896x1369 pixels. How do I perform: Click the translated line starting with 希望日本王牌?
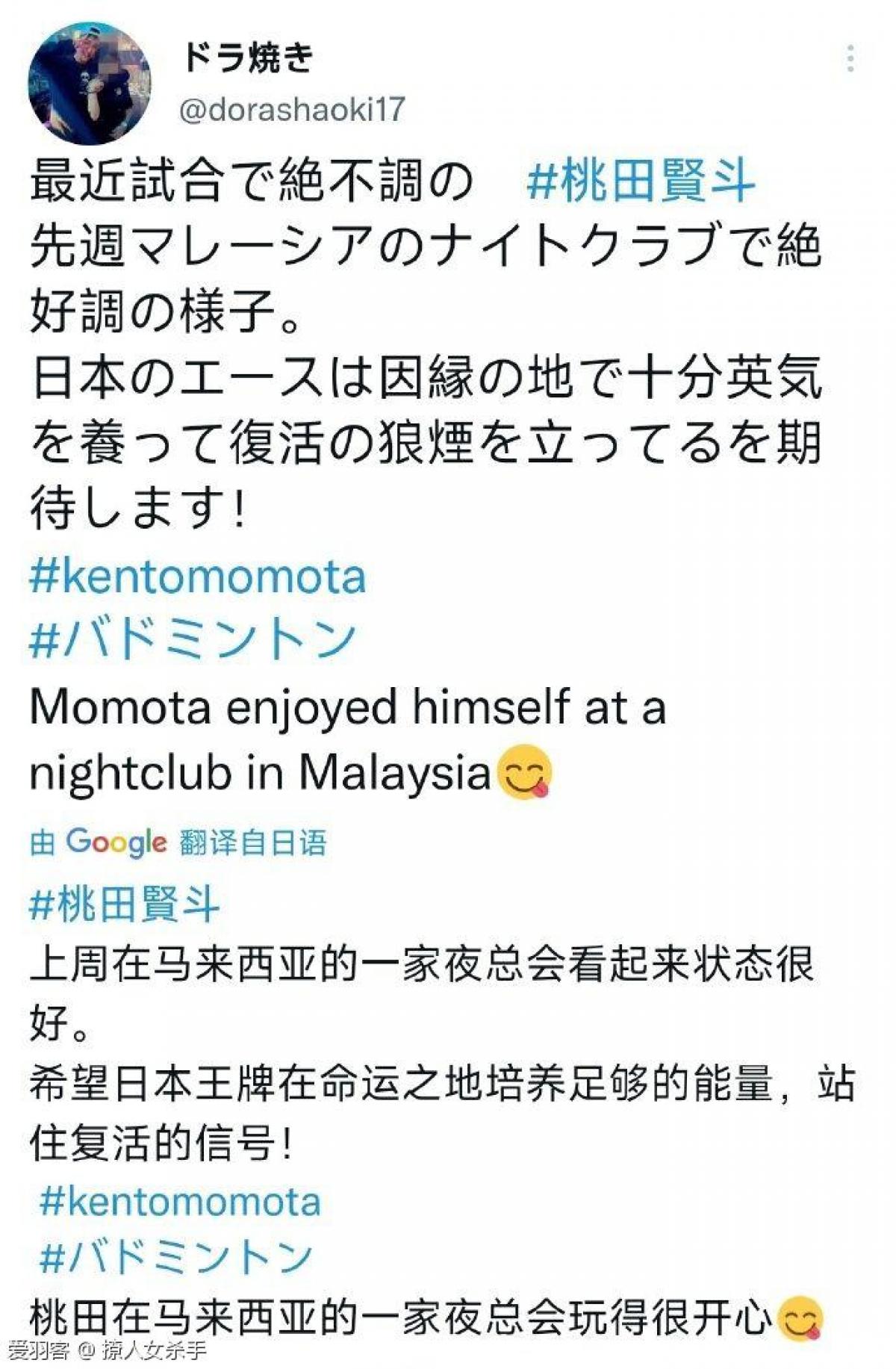(x=441, y=1084)
